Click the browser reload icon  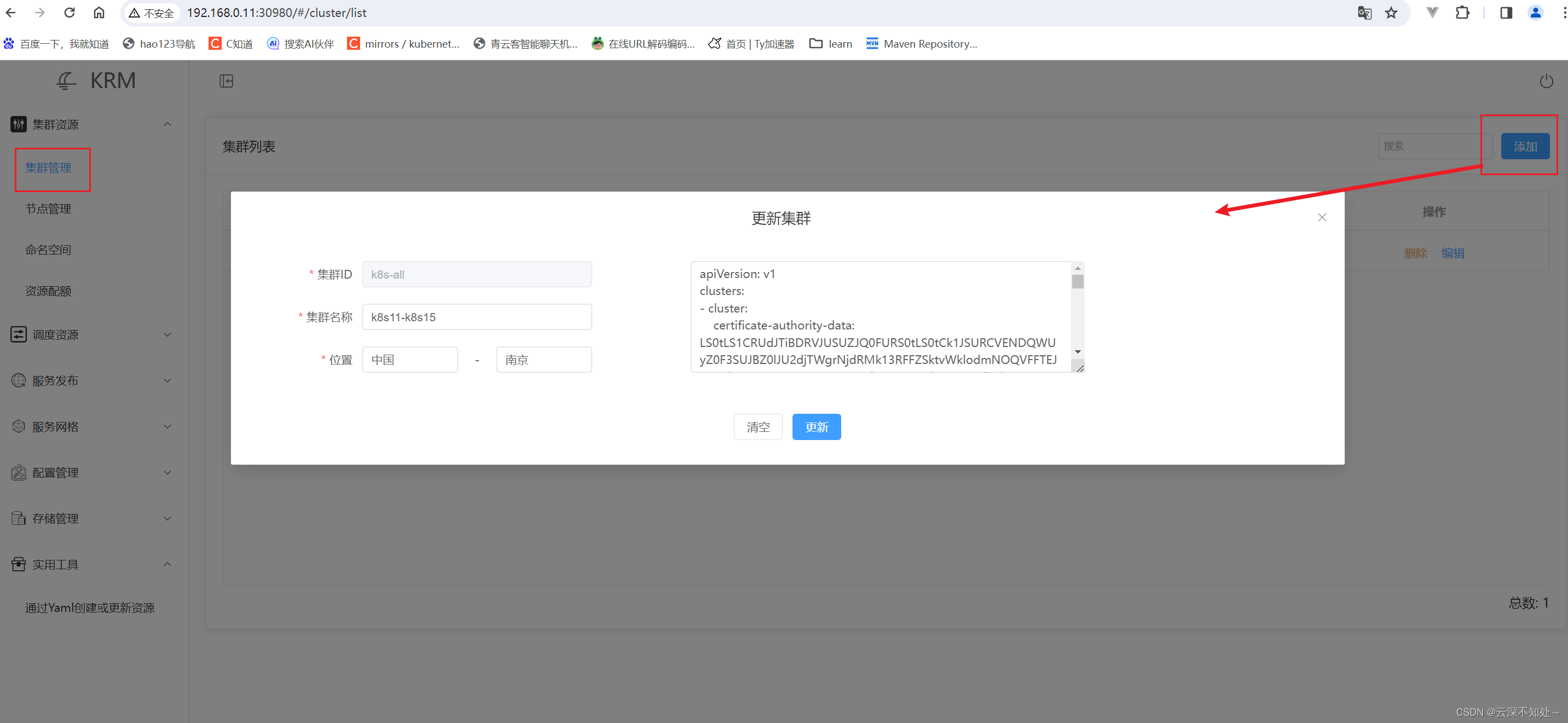click(x=70, y=13)
